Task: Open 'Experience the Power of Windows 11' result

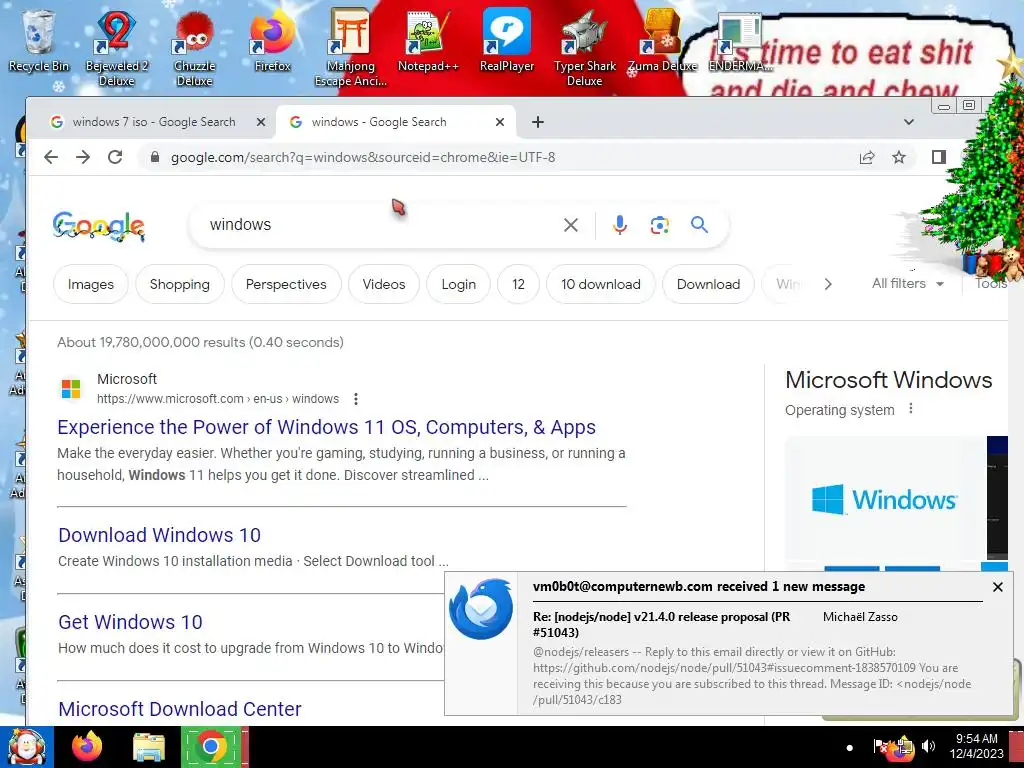Action: point(327,427)
